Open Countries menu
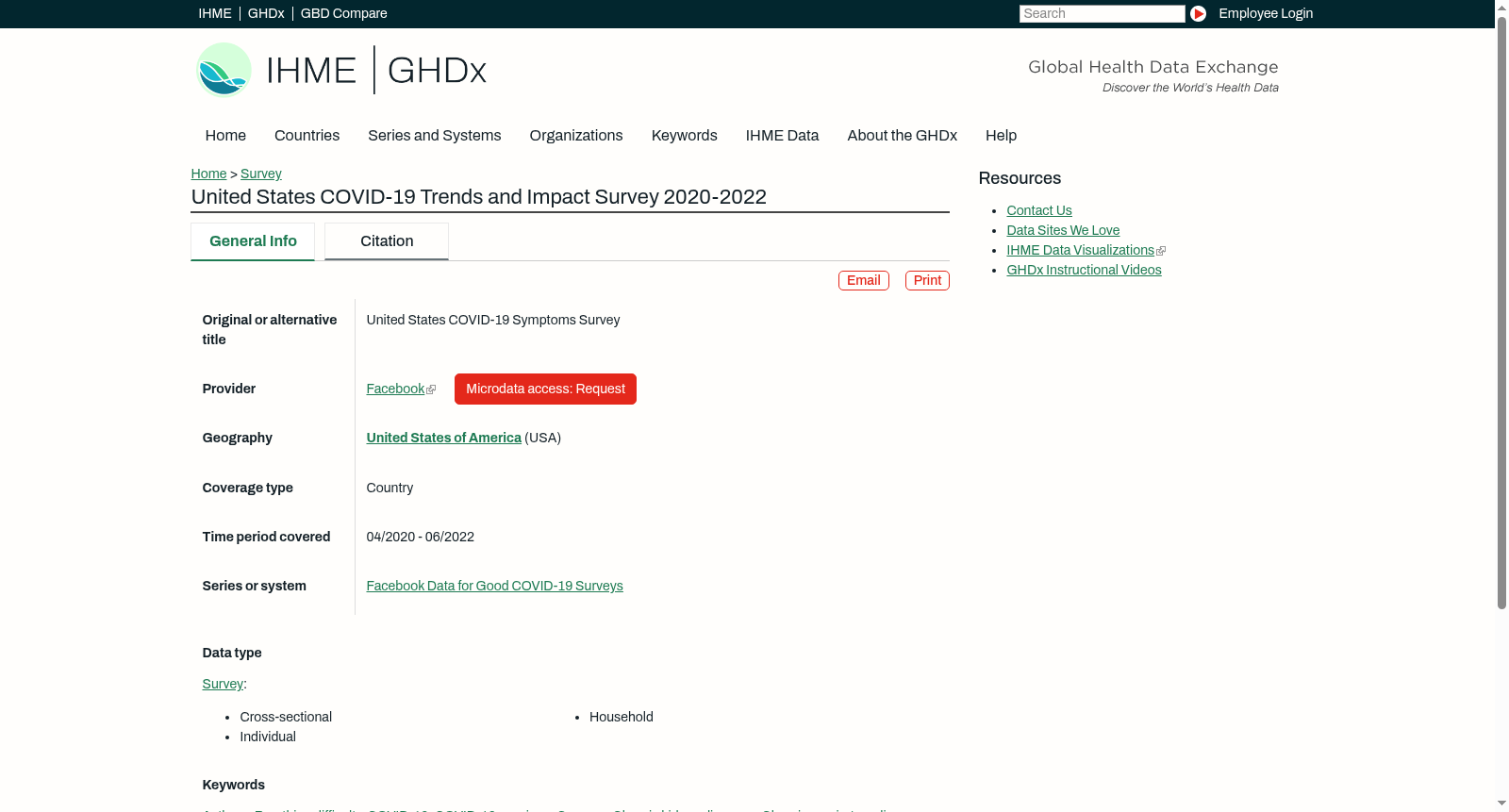The height and width of the screenshot is (812, 1509). [x=307, y=135]
